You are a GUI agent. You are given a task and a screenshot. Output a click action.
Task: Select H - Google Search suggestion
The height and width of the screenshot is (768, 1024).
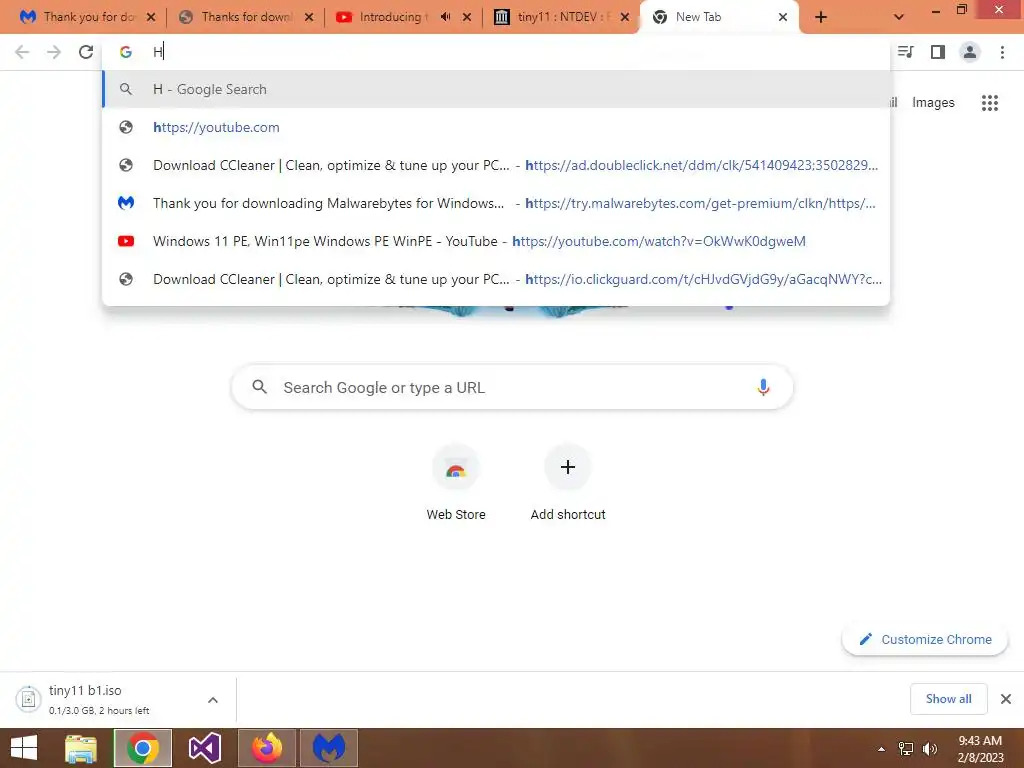[x=496, y=89]
